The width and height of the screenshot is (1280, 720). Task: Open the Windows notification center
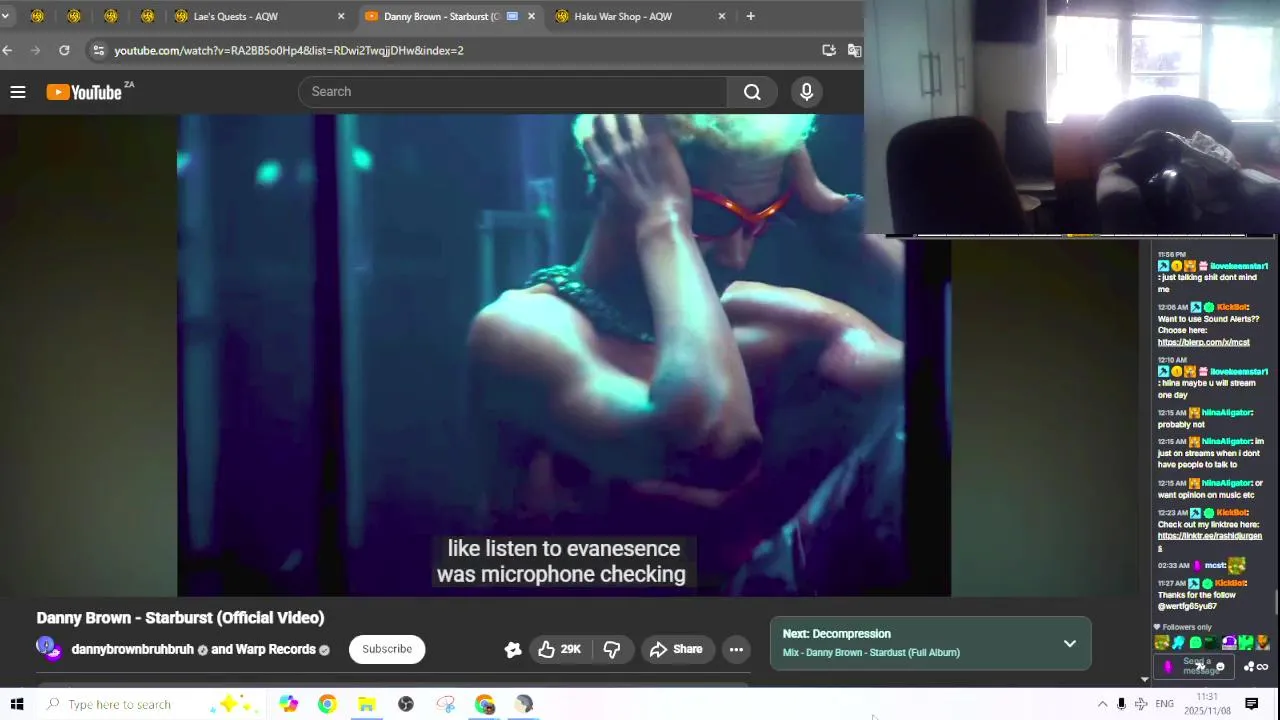1251,704
